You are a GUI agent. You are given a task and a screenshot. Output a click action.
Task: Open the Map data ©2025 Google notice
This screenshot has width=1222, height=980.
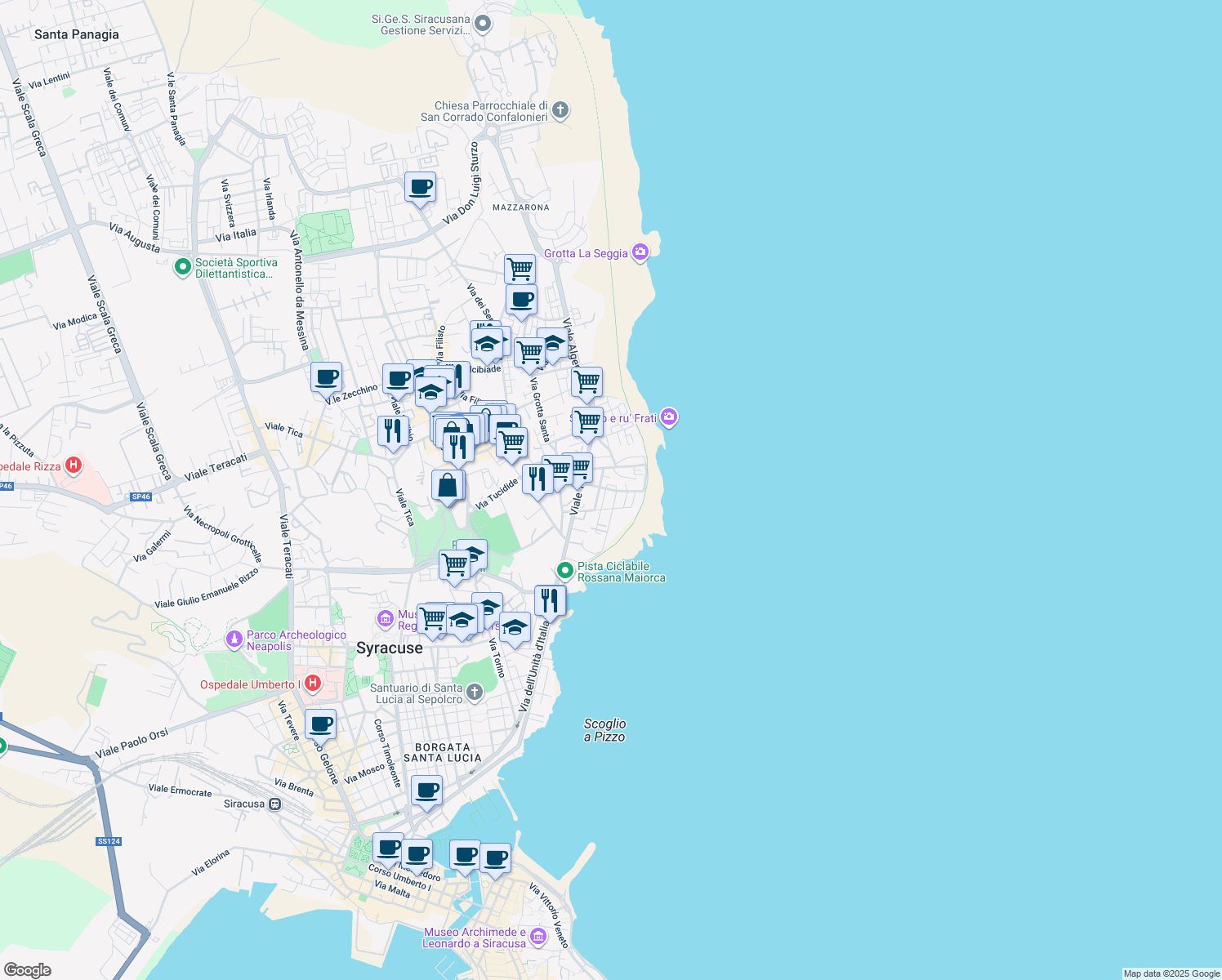coord(1171,973)
